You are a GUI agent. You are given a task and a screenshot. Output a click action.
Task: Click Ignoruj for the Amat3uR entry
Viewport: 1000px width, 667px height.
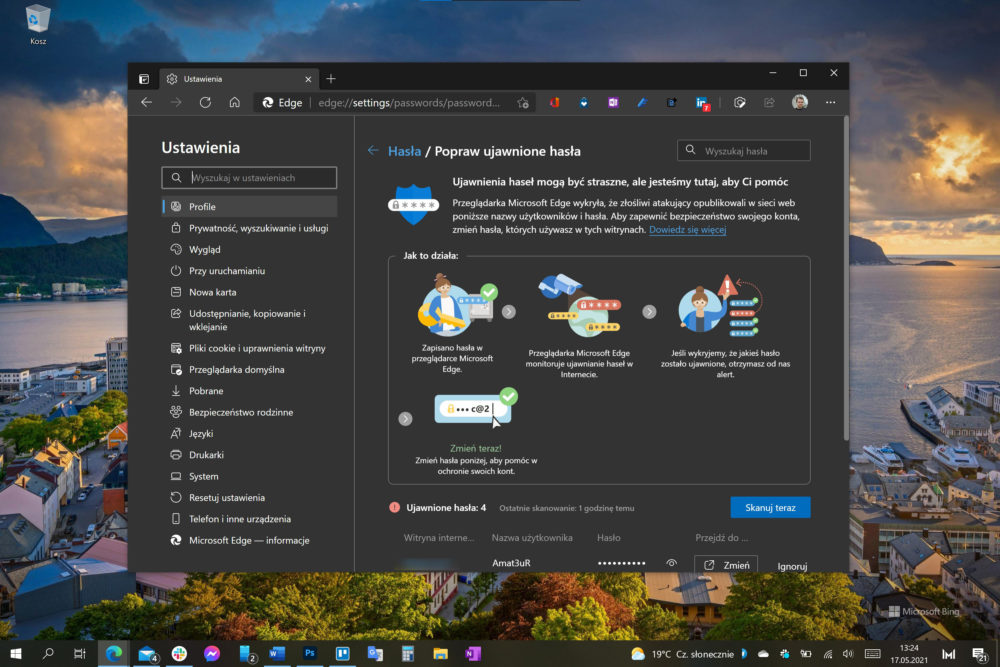click(x=792, y=566)
